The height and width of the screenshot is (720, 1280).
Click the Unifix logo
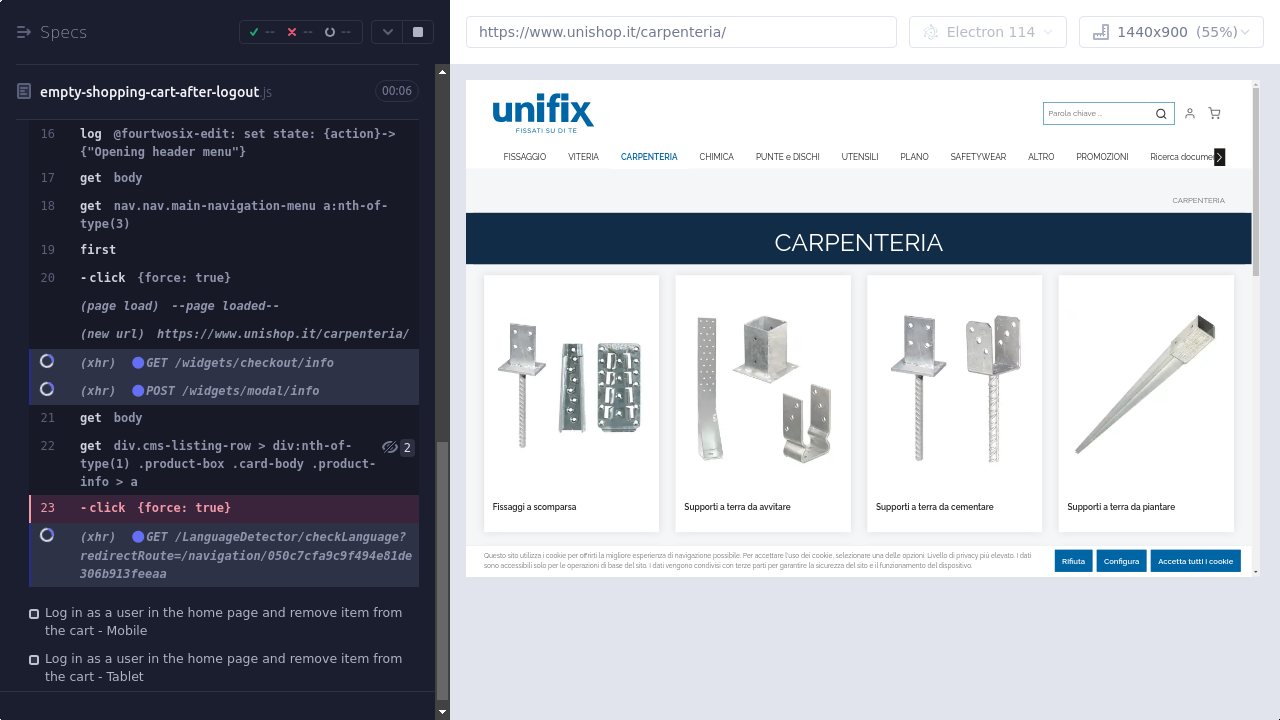pyautogui.click(x=543, y=113)
